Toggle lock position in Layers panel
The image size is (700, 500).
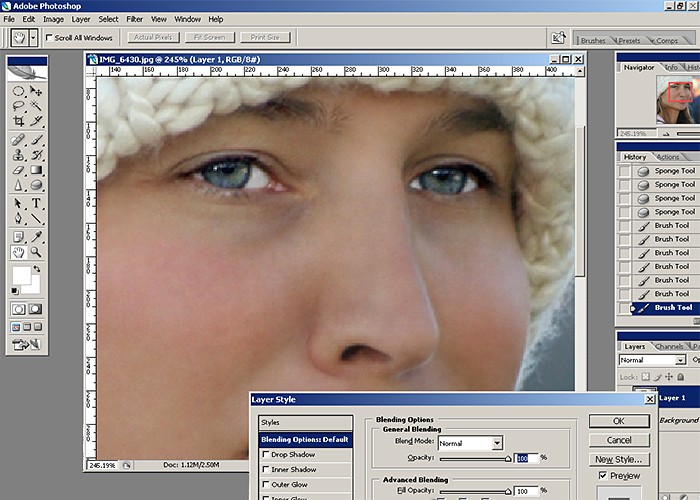(x=669, y=377)
